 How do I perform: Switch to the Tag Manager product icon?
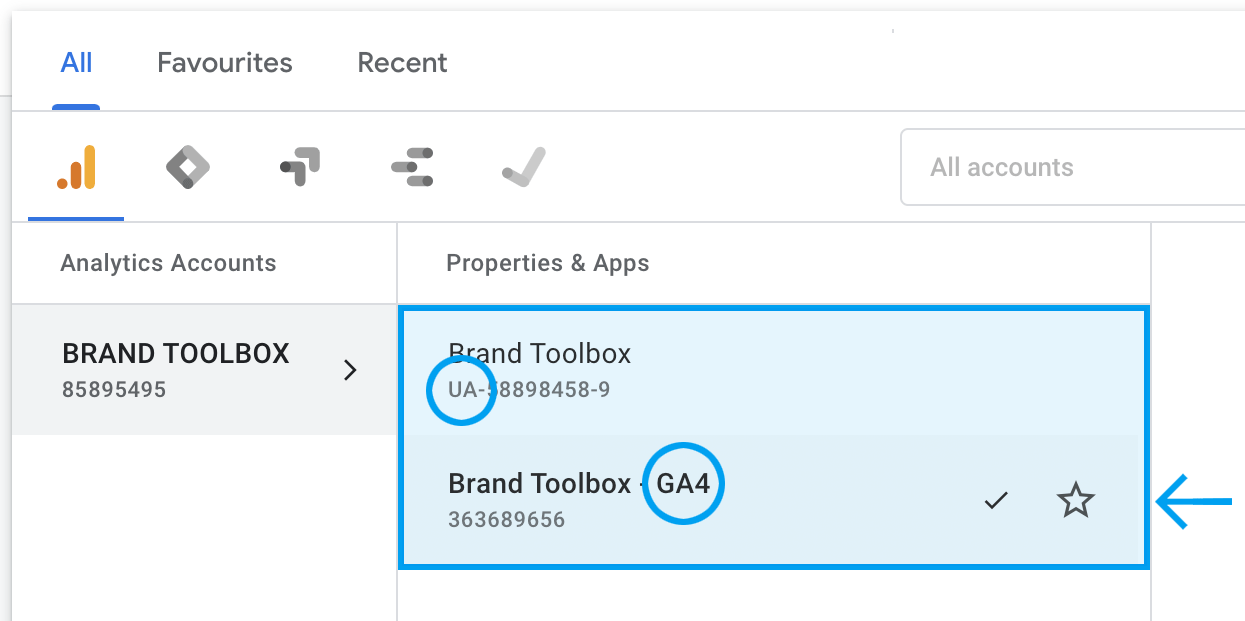coord(187,168)
